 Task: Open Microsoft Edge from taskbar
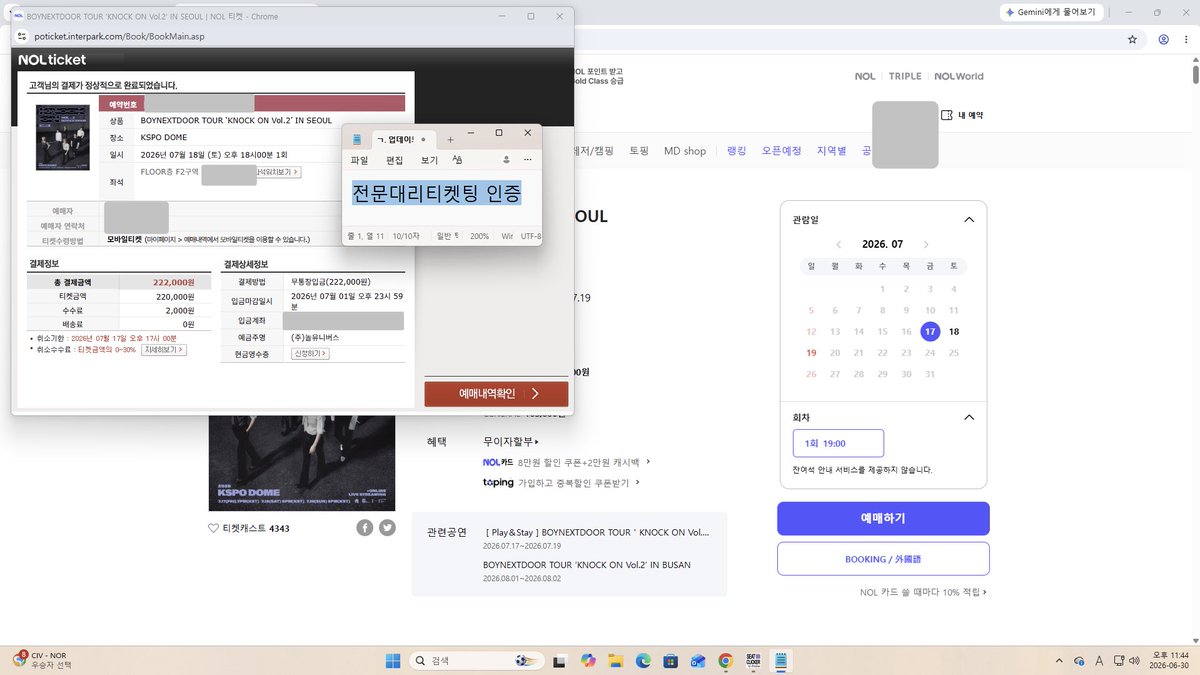644,660
